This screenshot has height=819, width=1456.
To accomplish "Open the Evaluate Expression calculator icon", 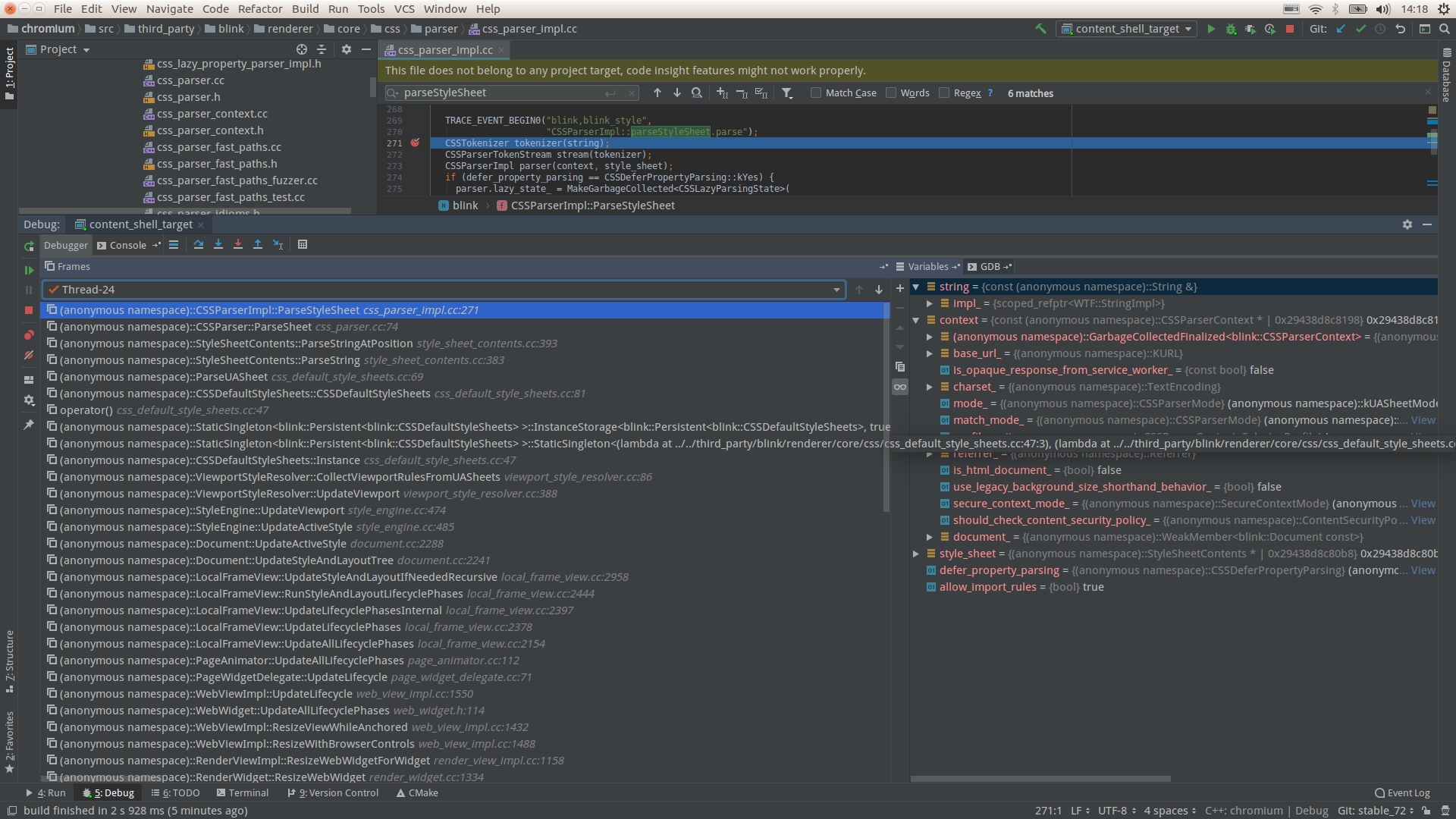I will point(303,244).
